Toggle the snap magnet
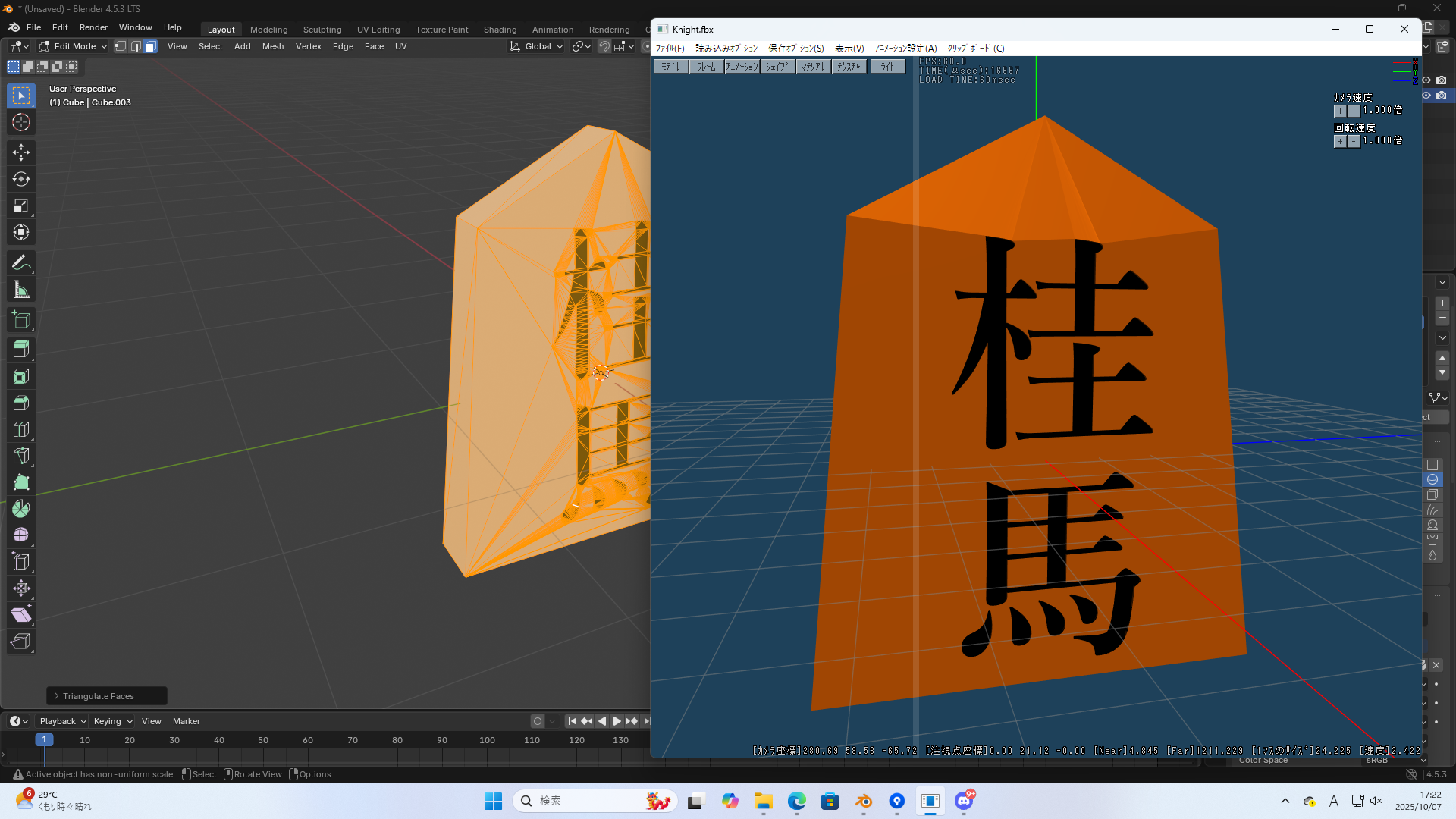This screenshot has height=819, width=1456. point(604,46)
